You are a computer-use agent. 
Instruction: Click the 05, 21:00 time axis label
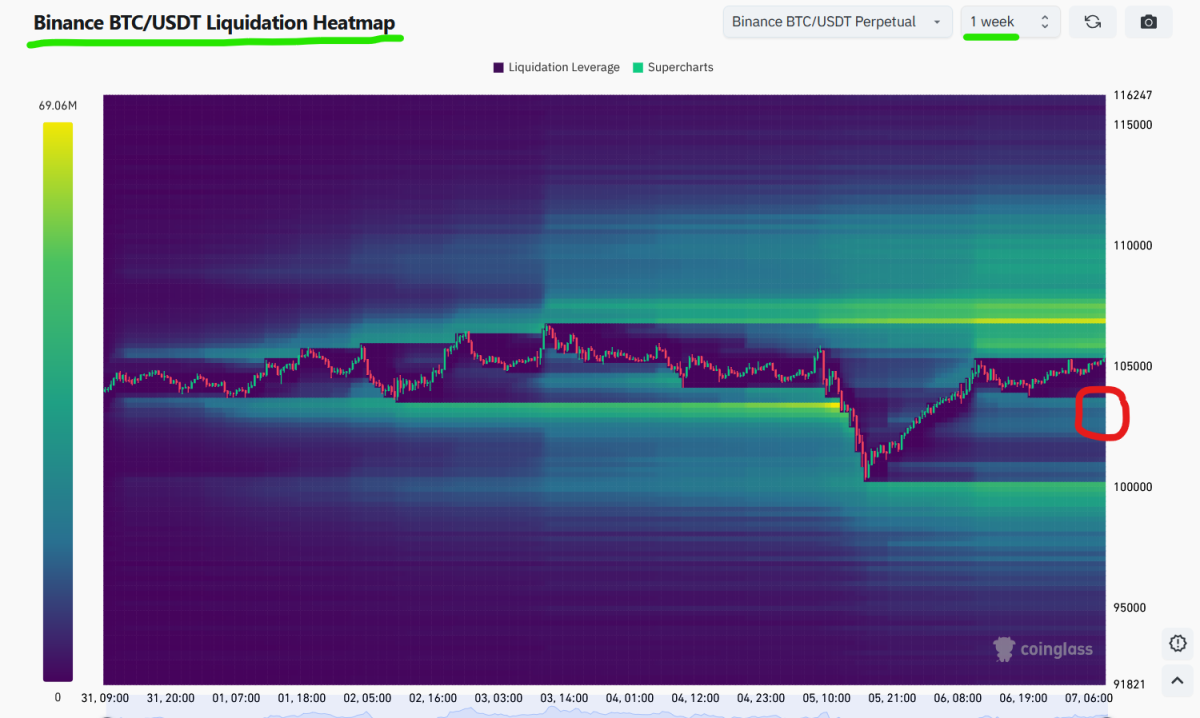click(890, 698)
